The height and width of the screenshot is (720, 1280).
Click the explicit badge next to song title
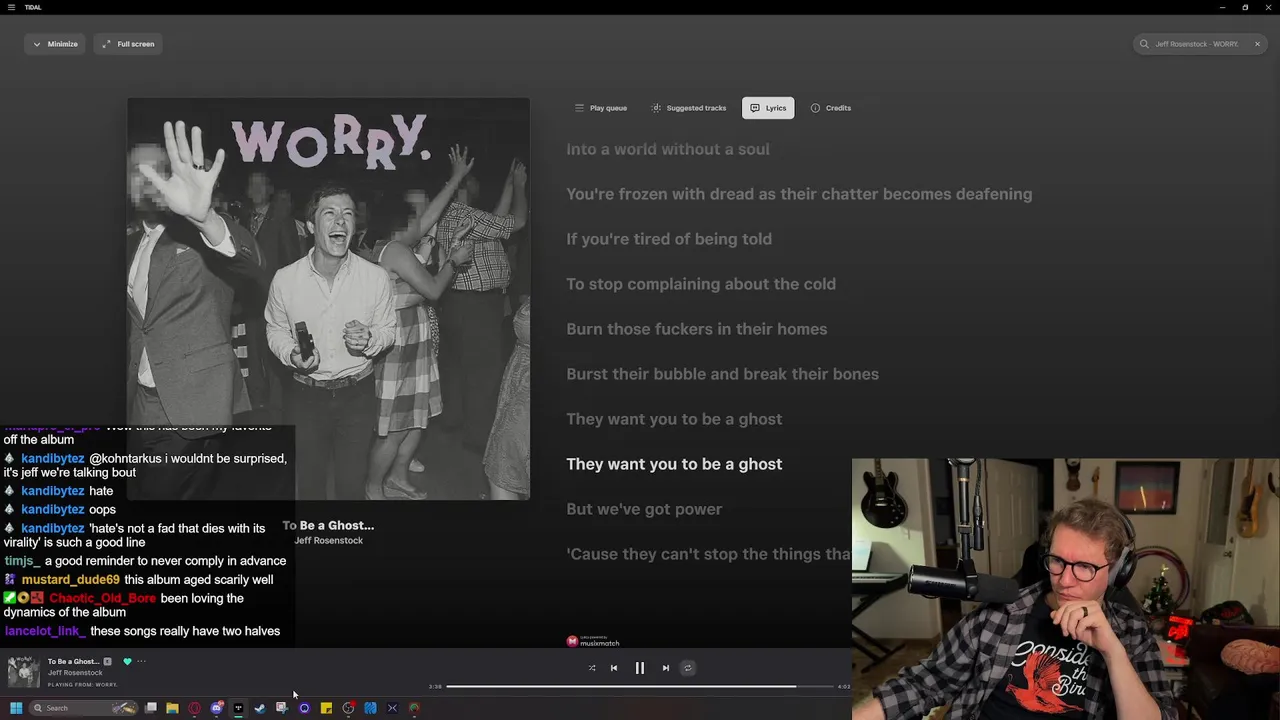107,661
